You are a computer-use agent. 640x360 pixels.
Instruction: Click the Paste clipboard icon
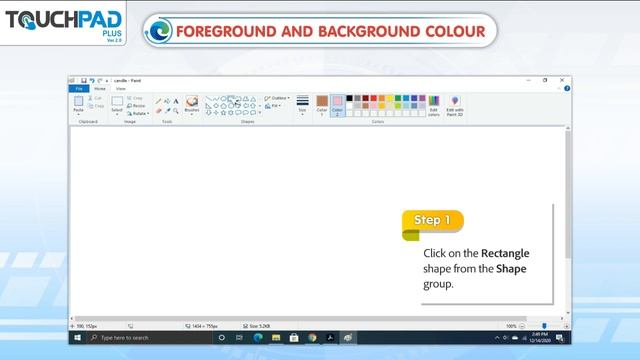click(78, 101)
